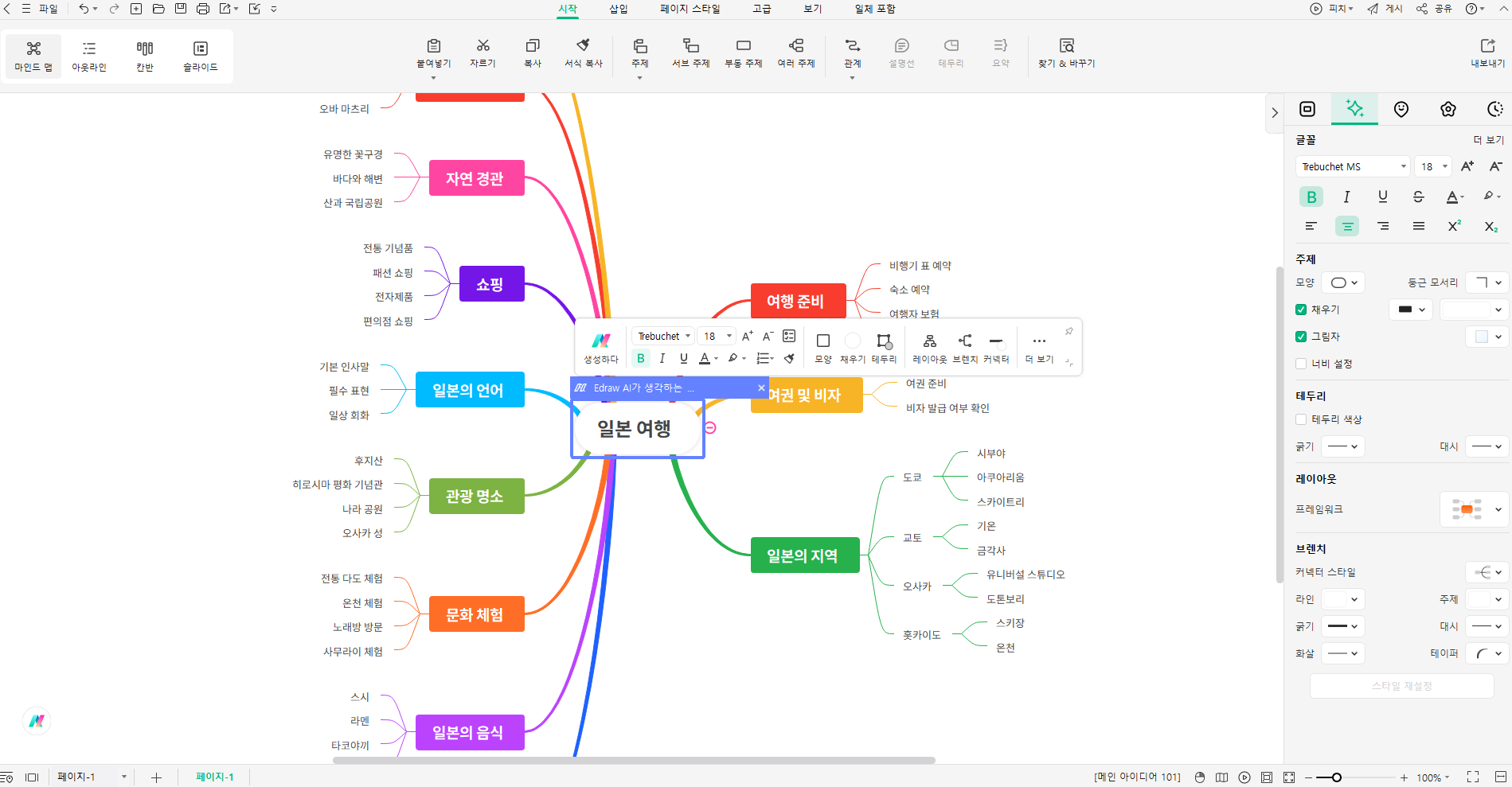Screen dimensions: 1512x787
Task: Open the rounded corner dropdown
Action: 1487,282
